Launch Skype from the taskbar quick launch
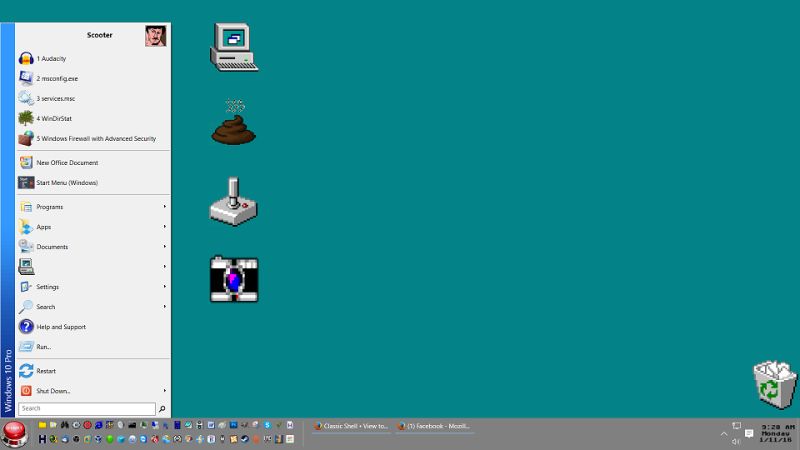The image size is (800, 450). (267, 425)
